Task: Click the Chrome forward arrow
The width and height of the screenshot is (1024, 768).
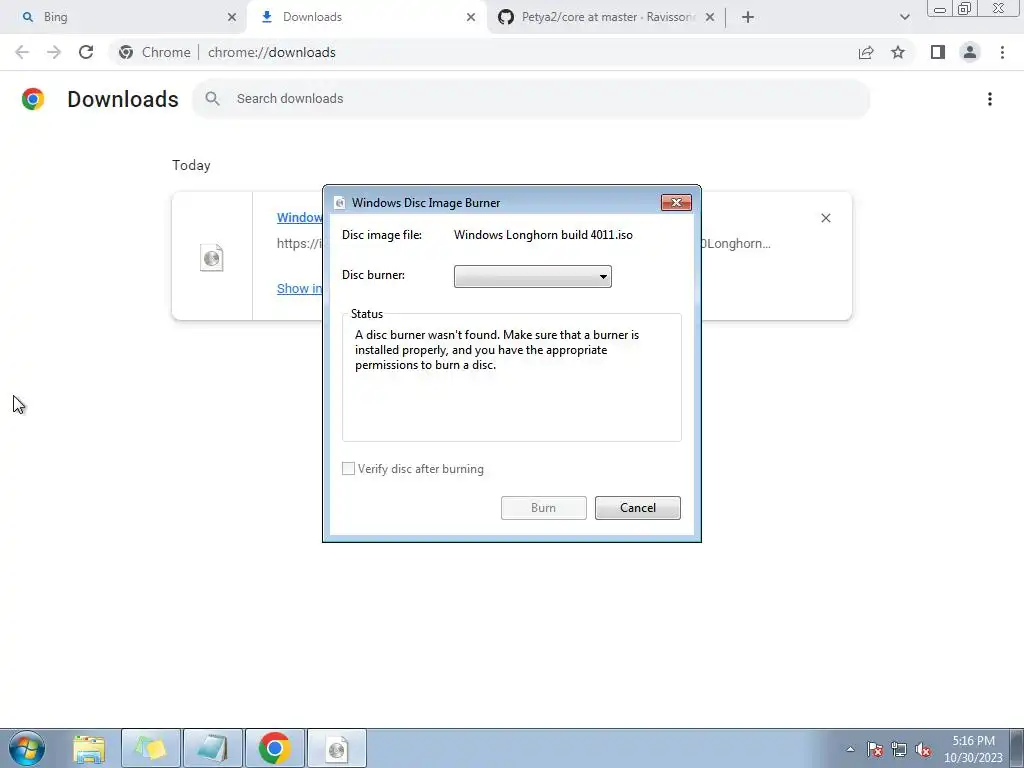Action: (54, 52)
